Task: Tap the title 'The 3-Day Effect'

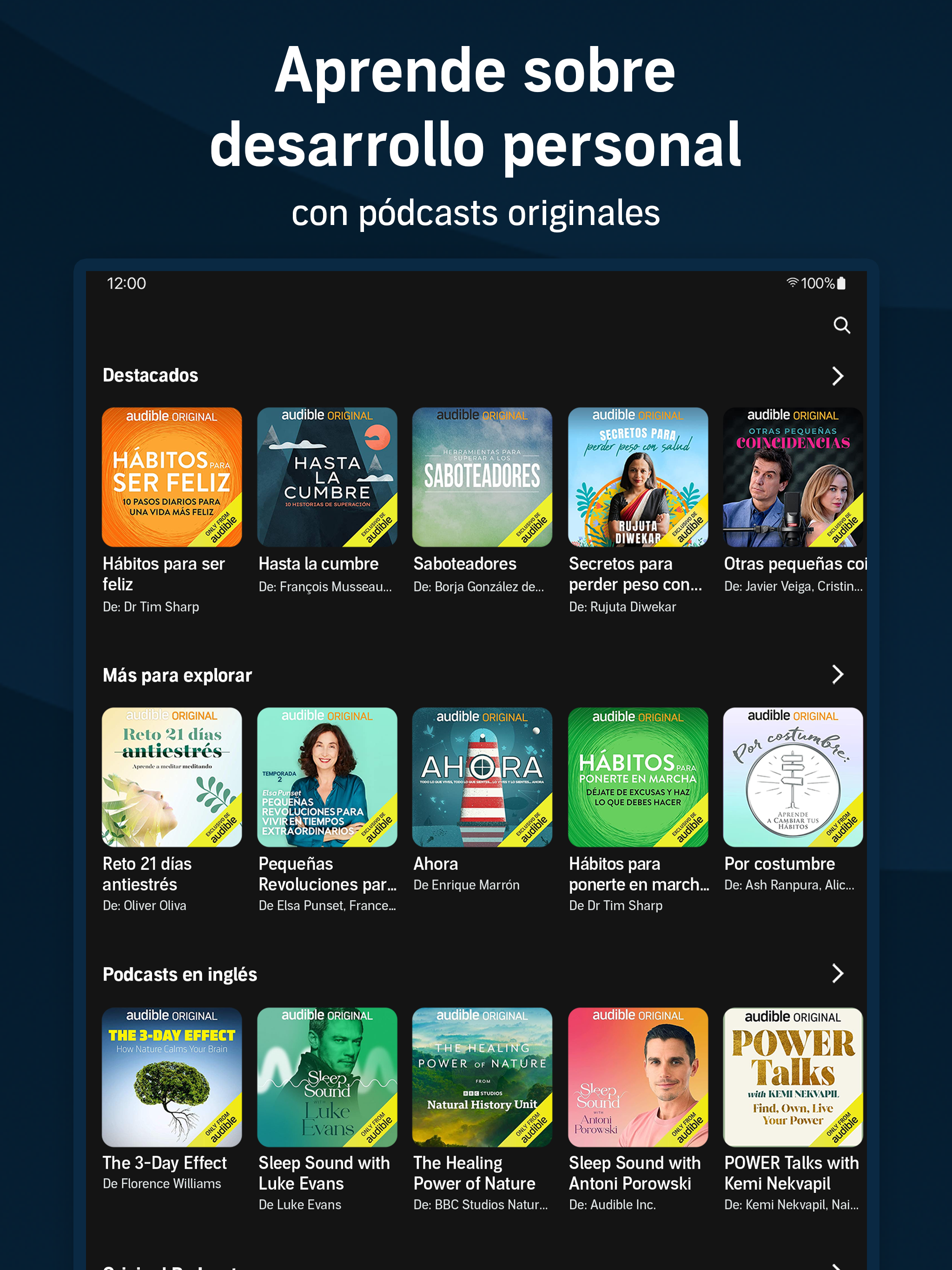Action: [165, 1163]
